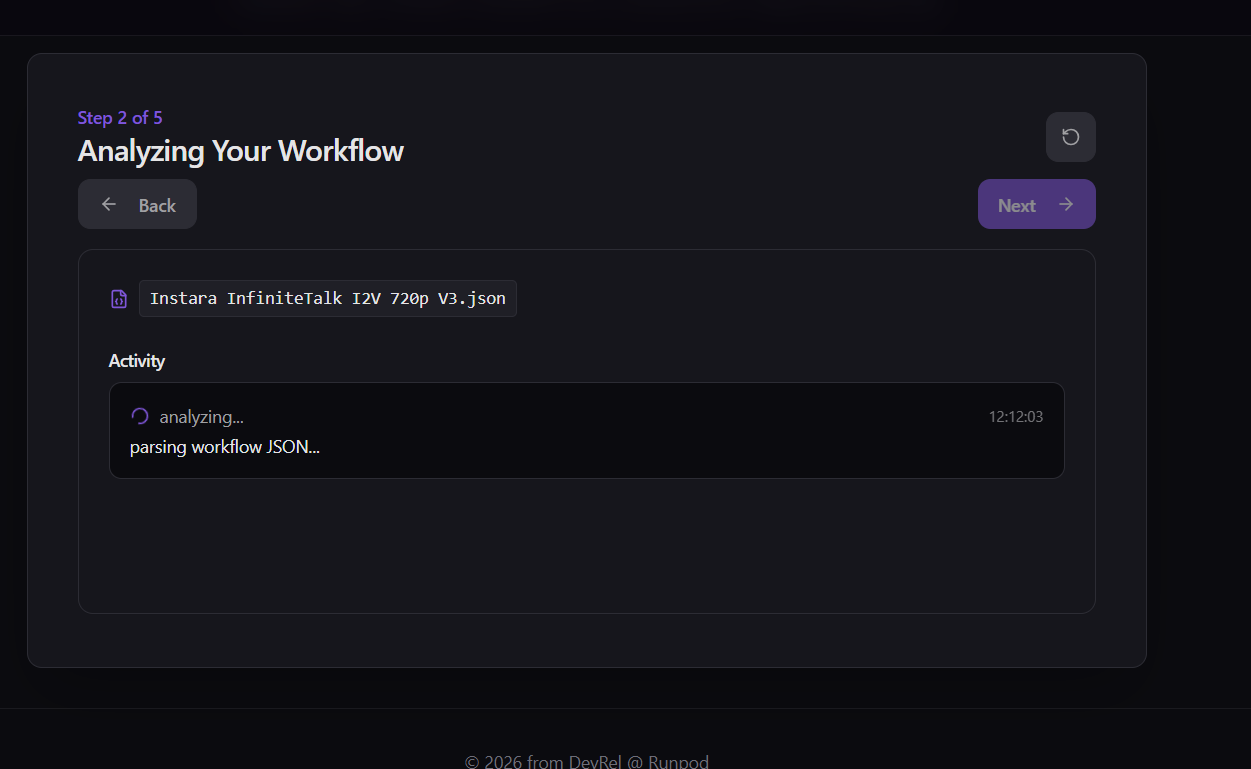Image resolution: width=1251 pixels, height=769 pixels.
Task: Select the 12:12:03 timestamp
Action: pos(1015,416)
